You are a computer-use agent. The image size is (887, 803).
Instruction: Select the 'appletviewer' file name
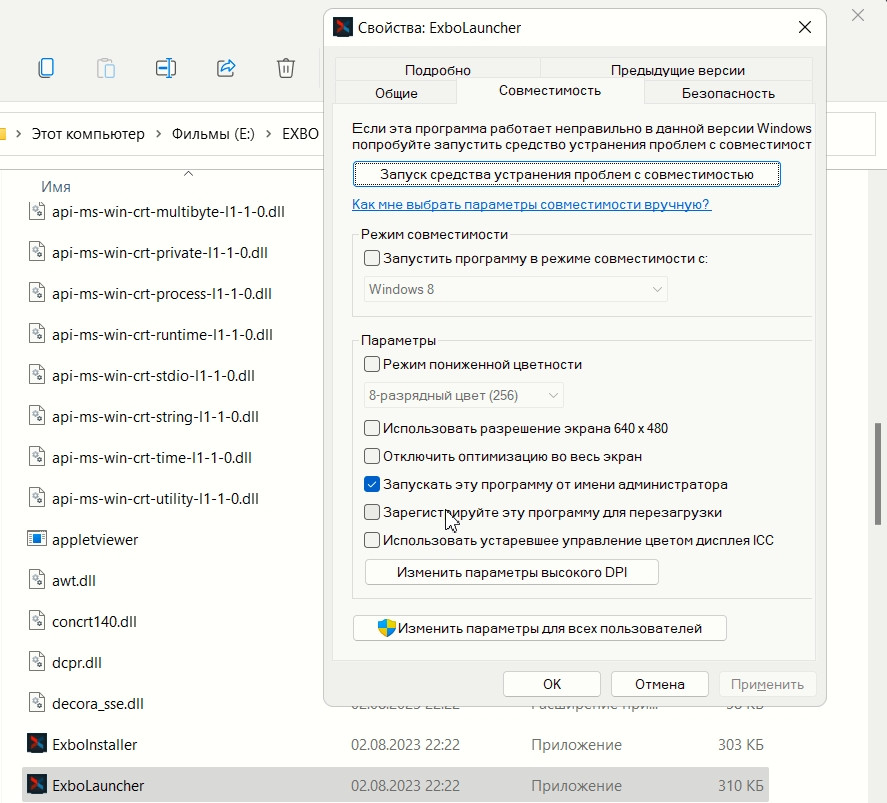pos(95,539)
